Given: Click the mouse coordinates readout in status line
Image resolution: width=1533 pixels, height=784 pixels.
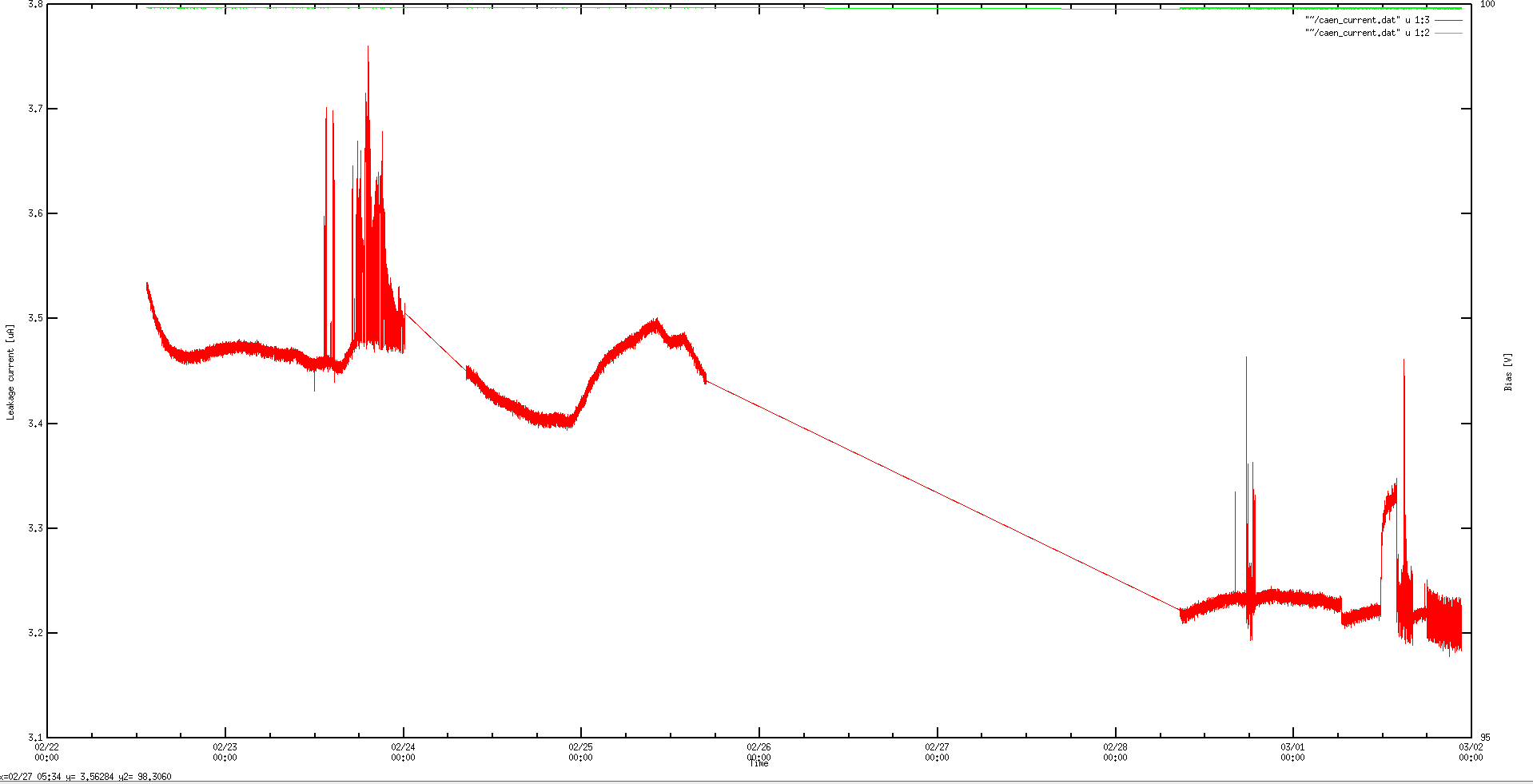Looking at the screenshot, I should 86,776.
